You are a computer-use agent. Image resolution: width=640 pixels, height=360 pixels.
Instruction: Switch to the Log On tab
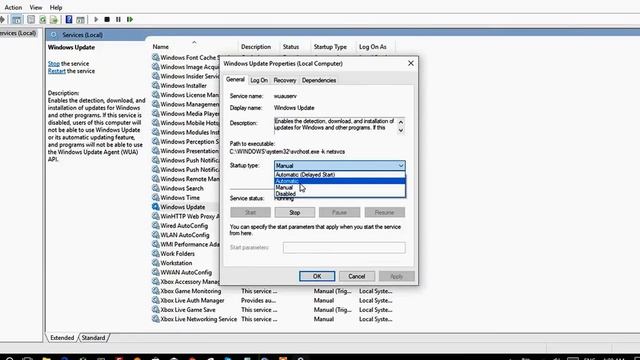click(259, 80)
